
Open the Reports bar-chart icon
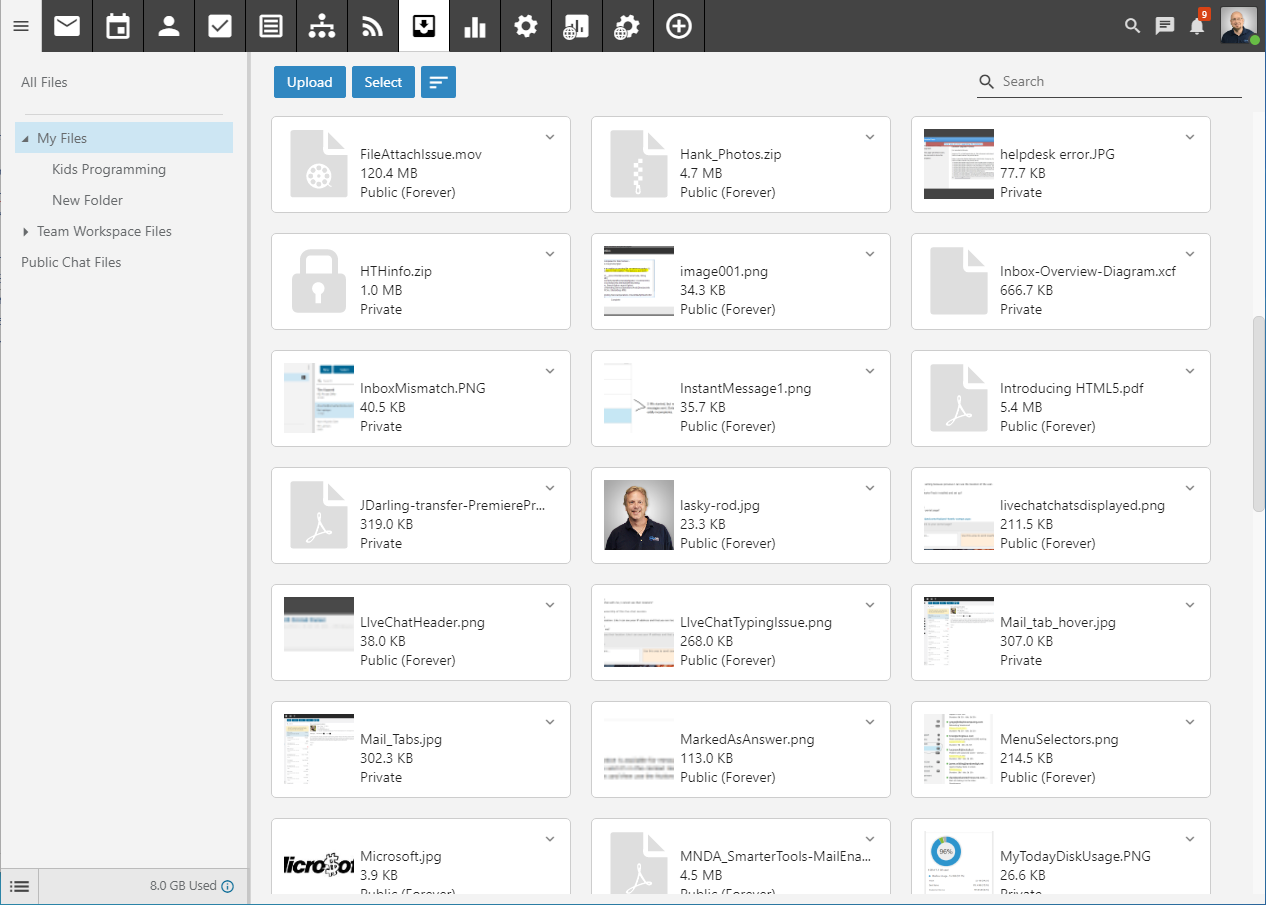click(474, 26)
